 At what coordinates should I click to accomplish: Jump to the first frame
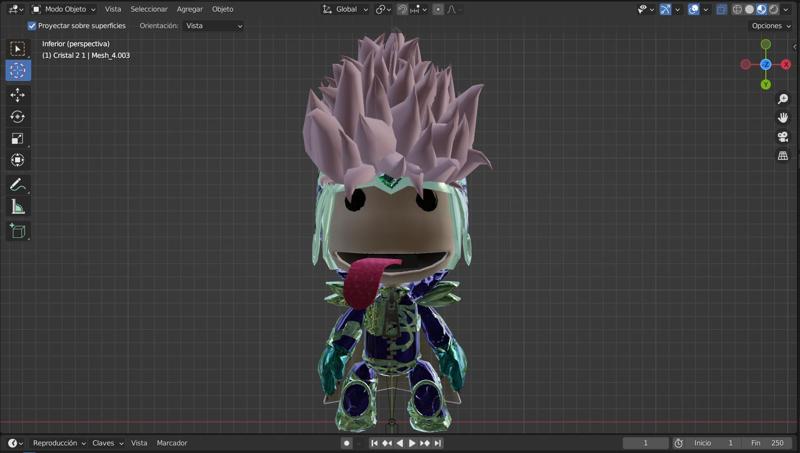click(374, 443)
